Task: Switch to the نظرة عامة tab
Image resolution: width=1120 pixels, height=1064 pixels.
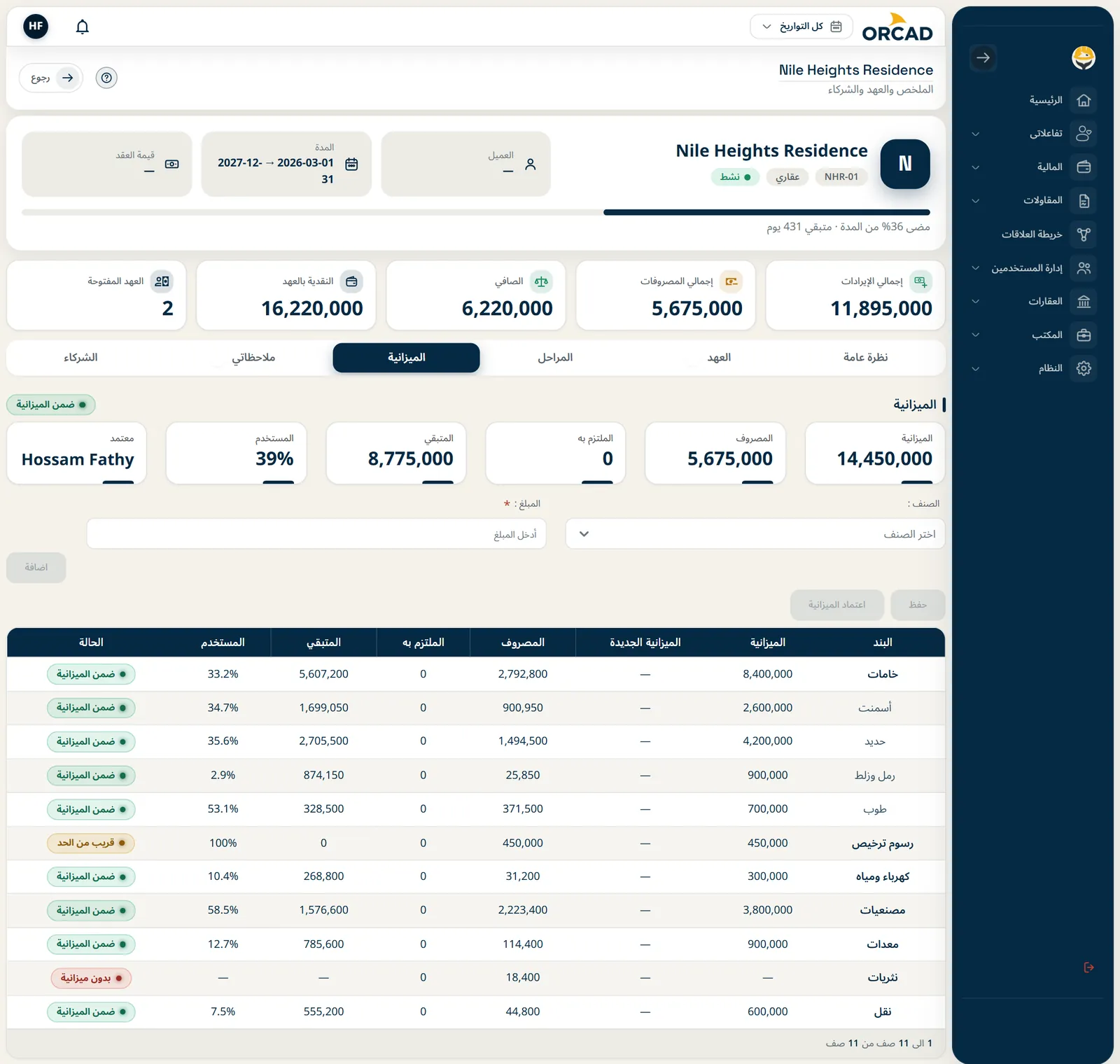Action: (x=865, y=358)
